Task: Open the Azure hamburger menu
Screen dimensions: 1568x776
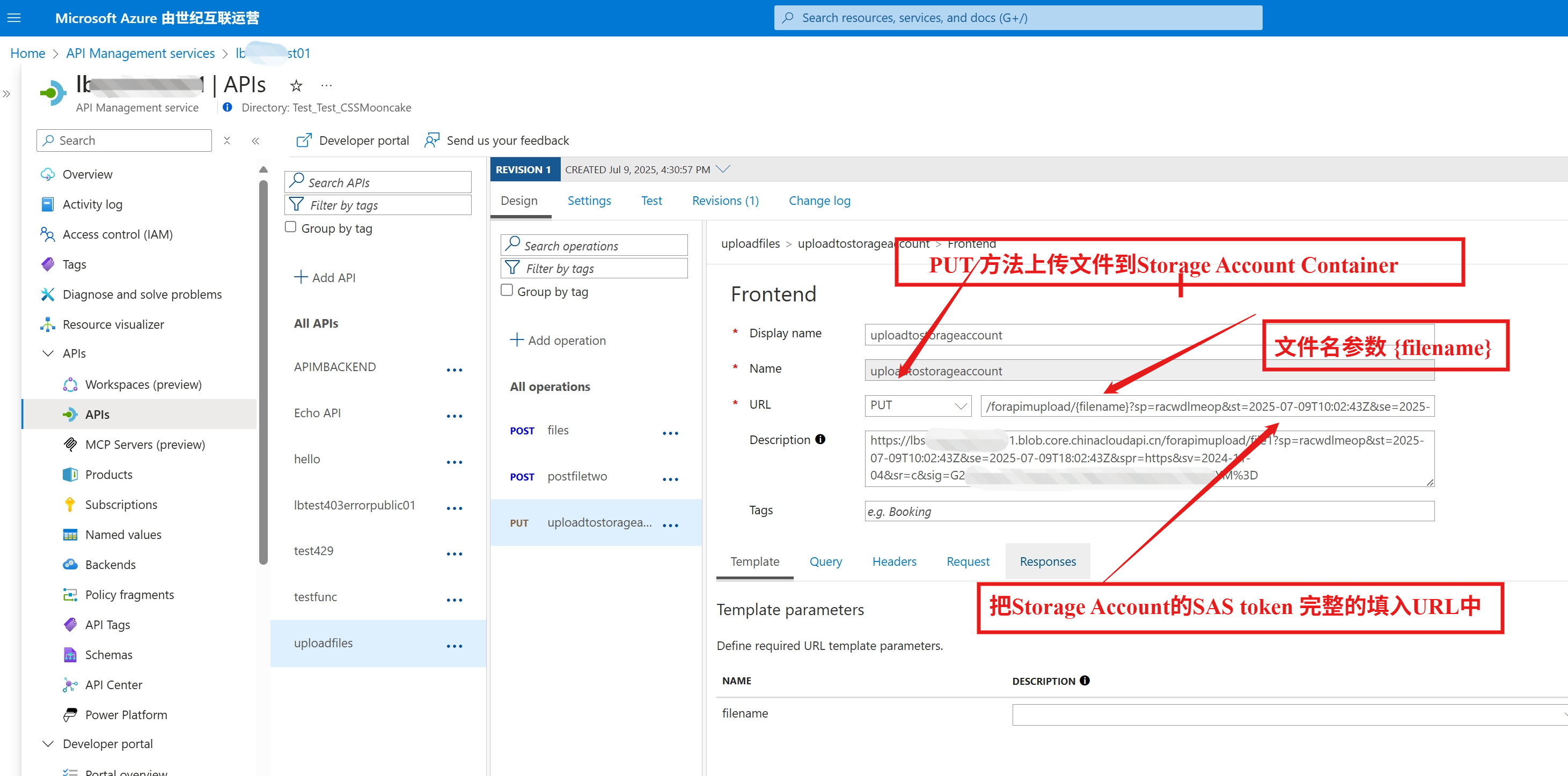Action: 14,18
